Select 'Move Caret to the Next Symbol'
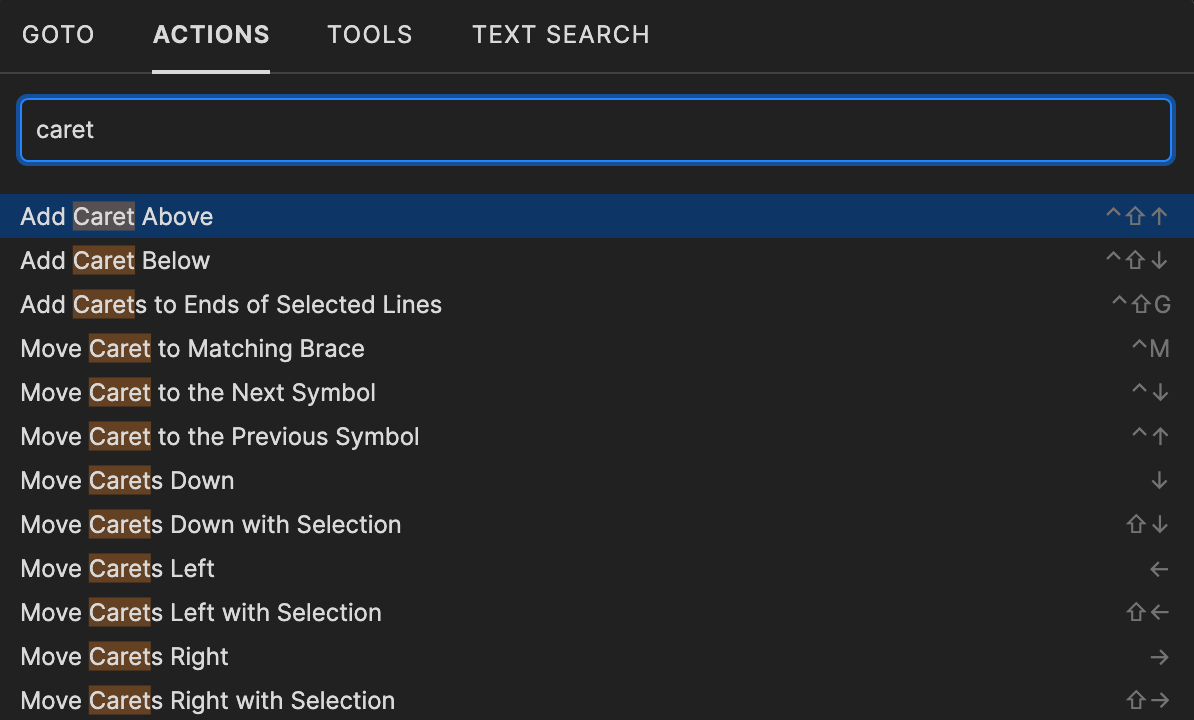 597,393
